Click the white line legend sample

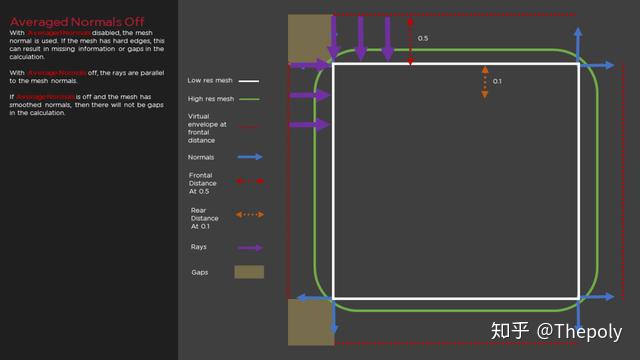[249, 81]
